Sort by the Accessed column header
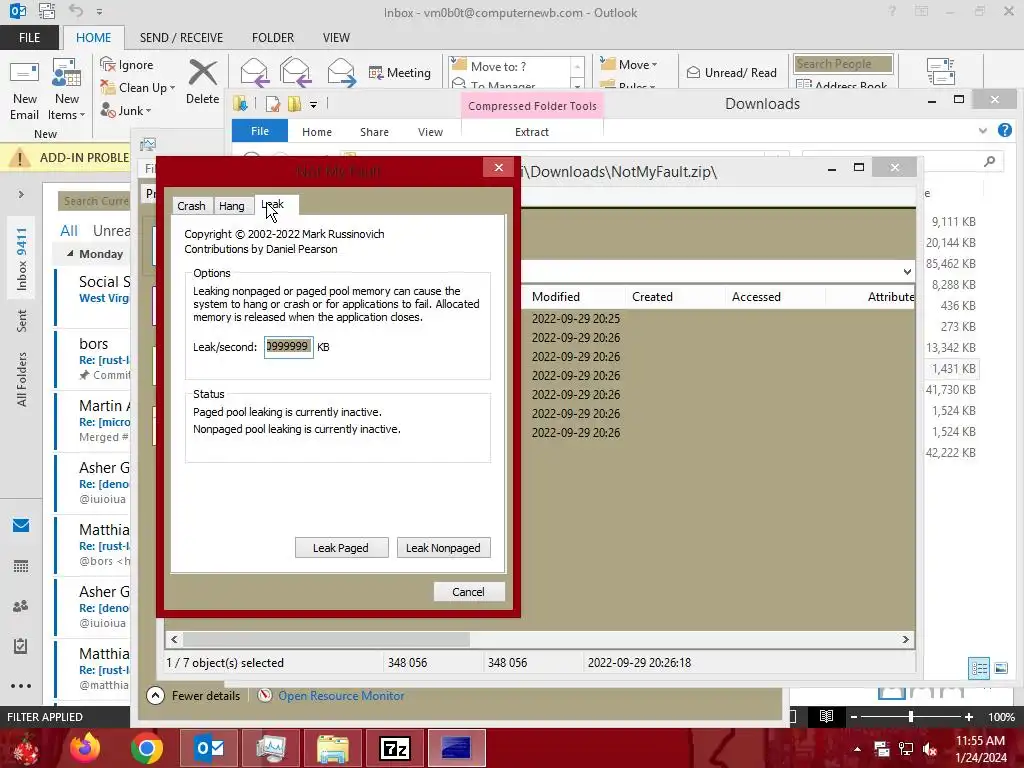 [x=756, y=296]
